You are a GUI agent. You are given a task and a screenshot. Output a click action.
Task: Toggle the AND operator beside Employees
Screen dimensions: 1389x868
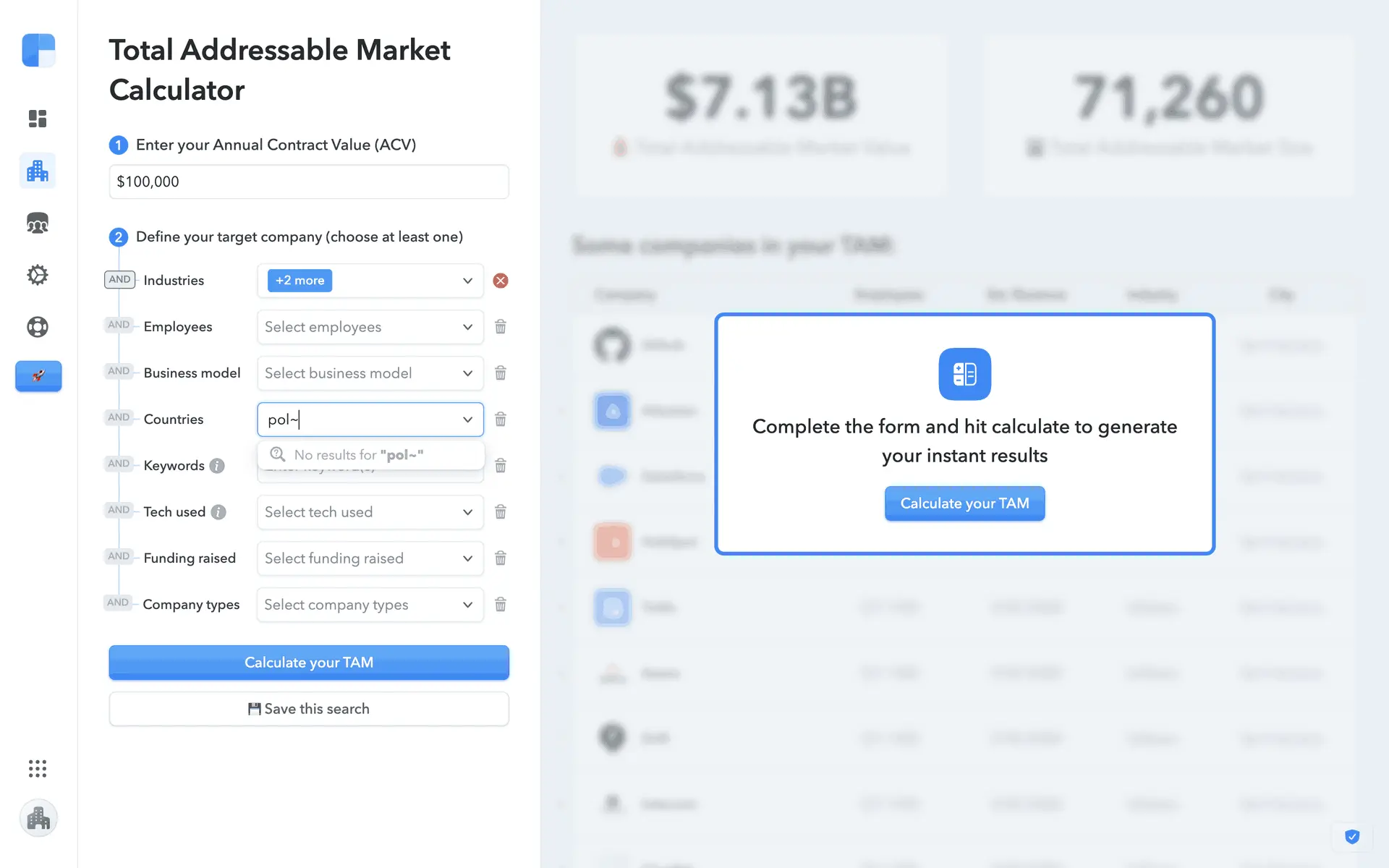(119, 325)
